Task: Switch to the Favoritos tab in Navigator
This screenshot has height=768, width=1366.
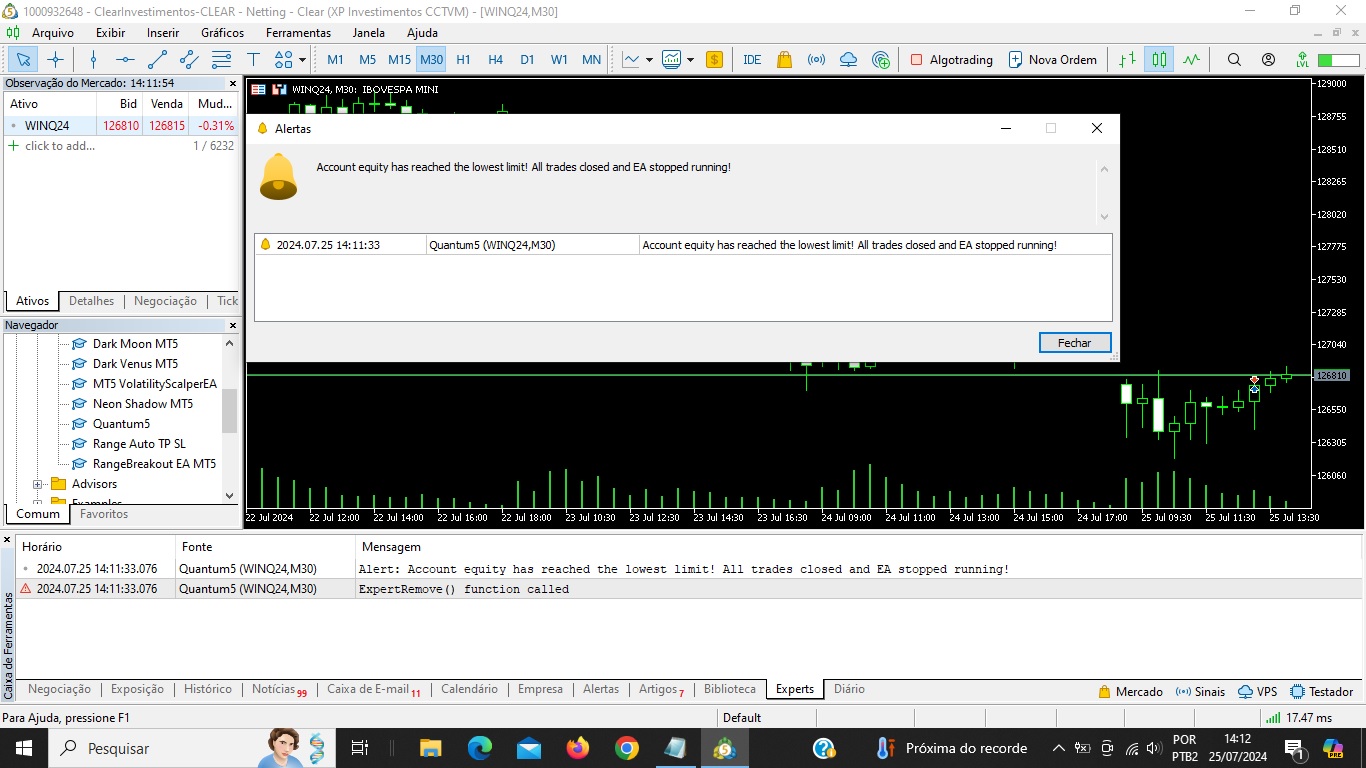Action: 104,514
